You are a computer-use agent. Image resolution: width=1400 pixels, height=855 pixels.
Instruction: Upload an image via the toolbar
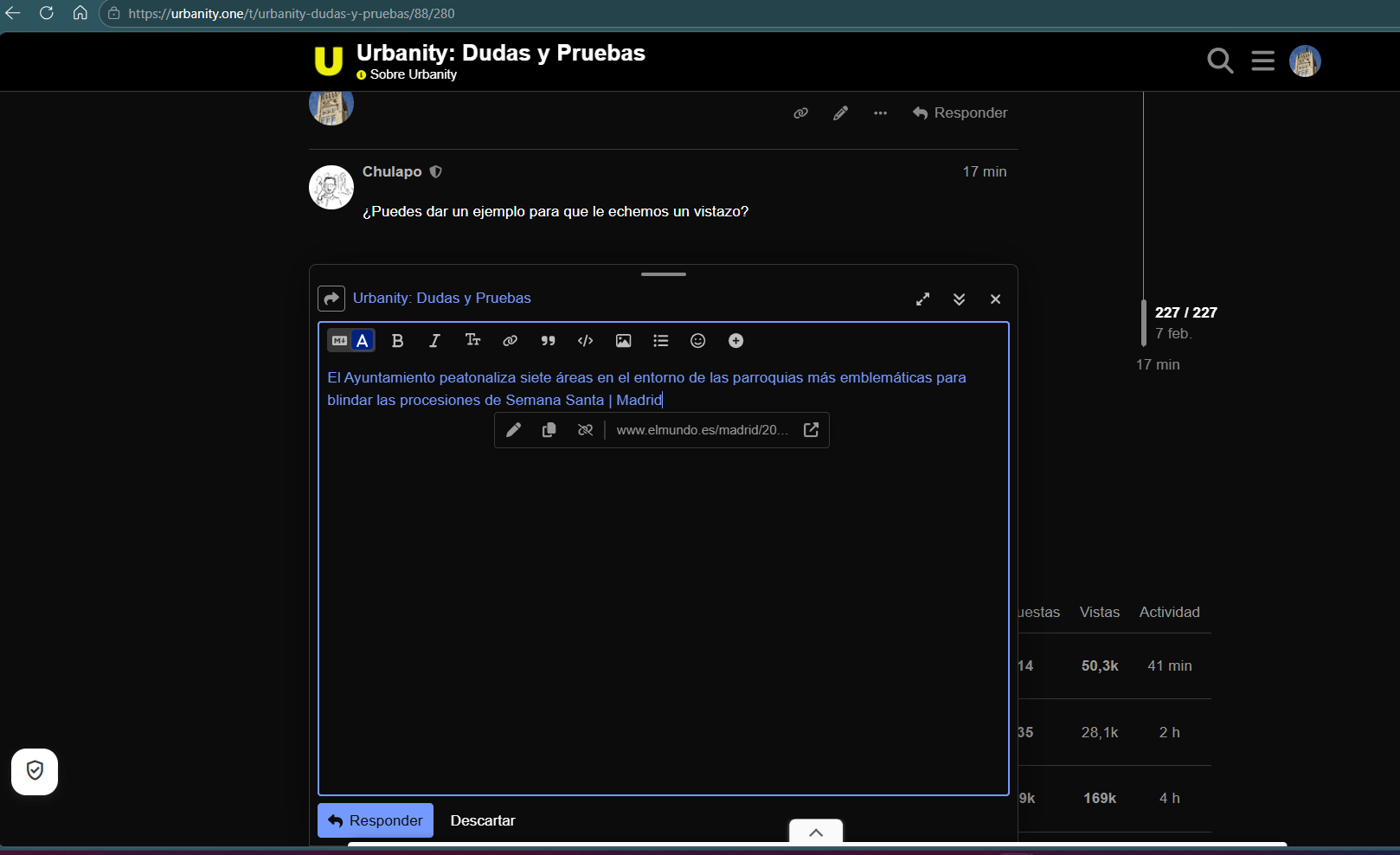point(623,341)
